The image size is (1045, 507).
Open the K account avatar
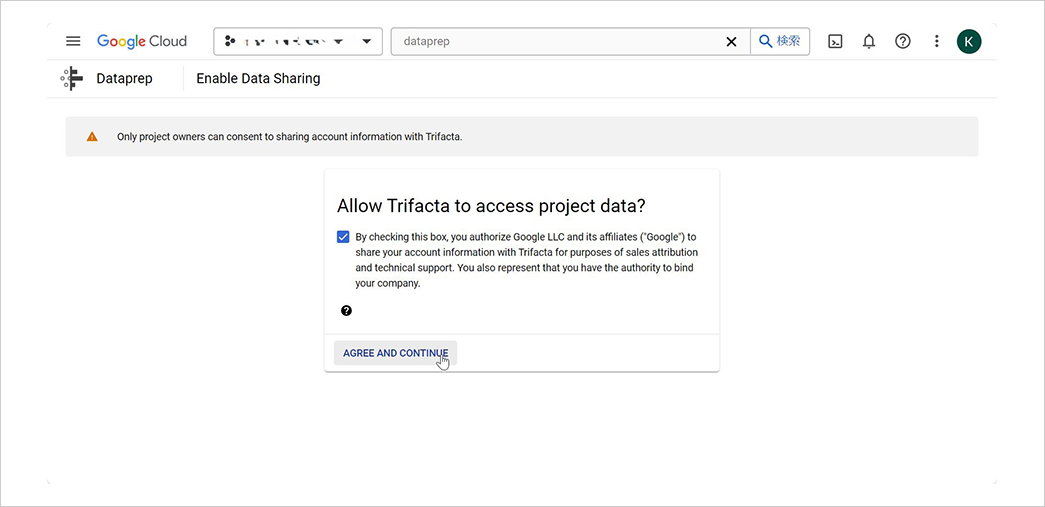coord(969,41)
